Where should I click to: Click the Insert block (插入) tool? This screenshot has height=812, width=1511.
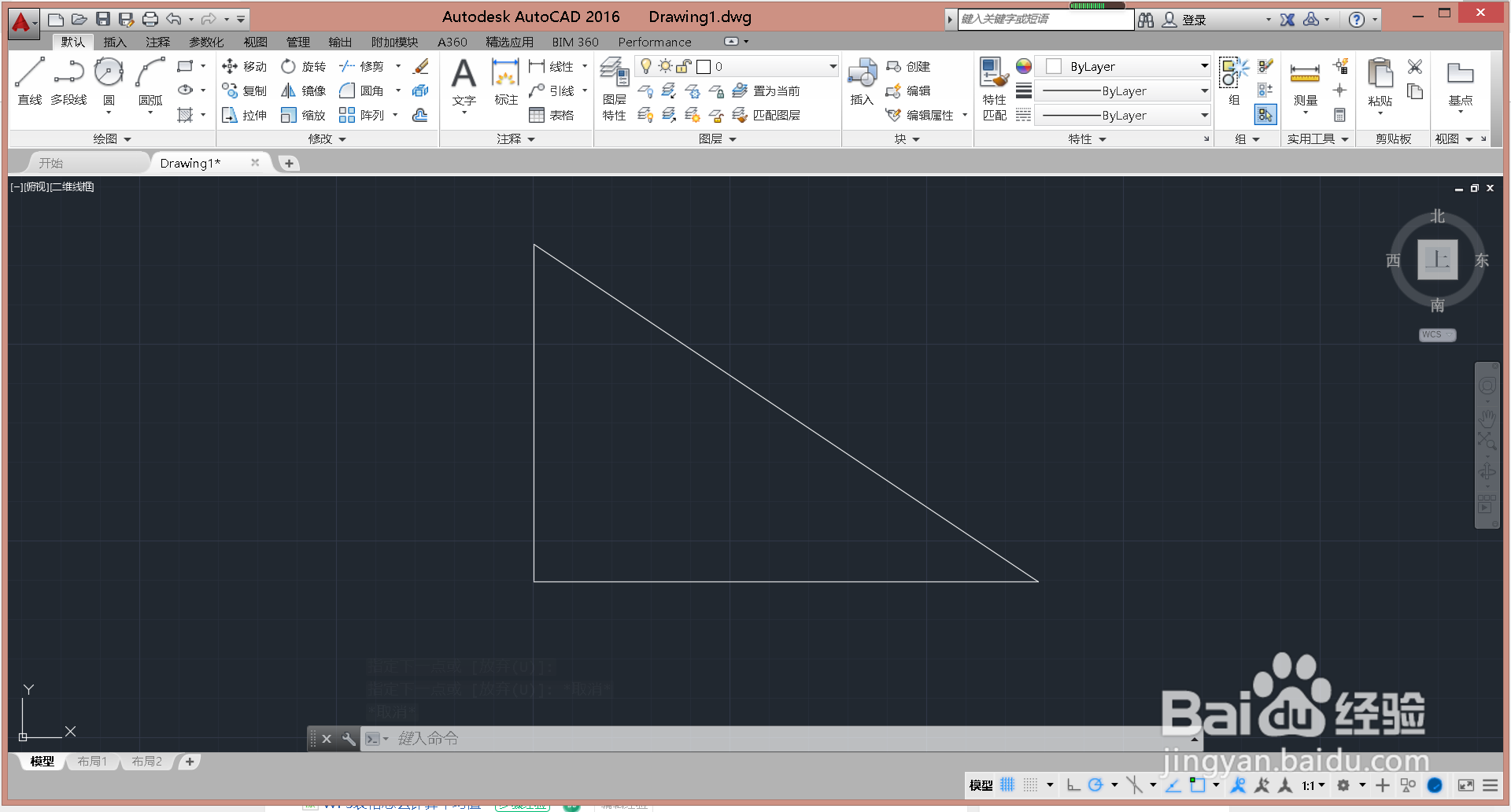tap(863, 81)
